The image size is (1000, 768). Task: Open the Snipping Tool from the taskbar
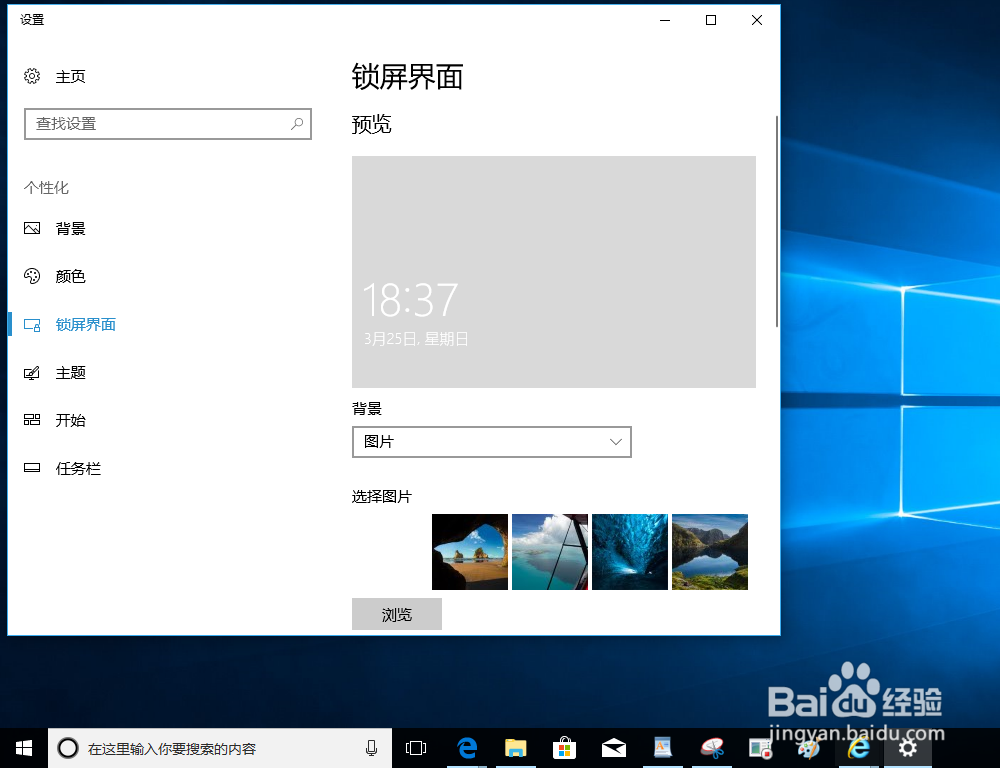[711, 747]
